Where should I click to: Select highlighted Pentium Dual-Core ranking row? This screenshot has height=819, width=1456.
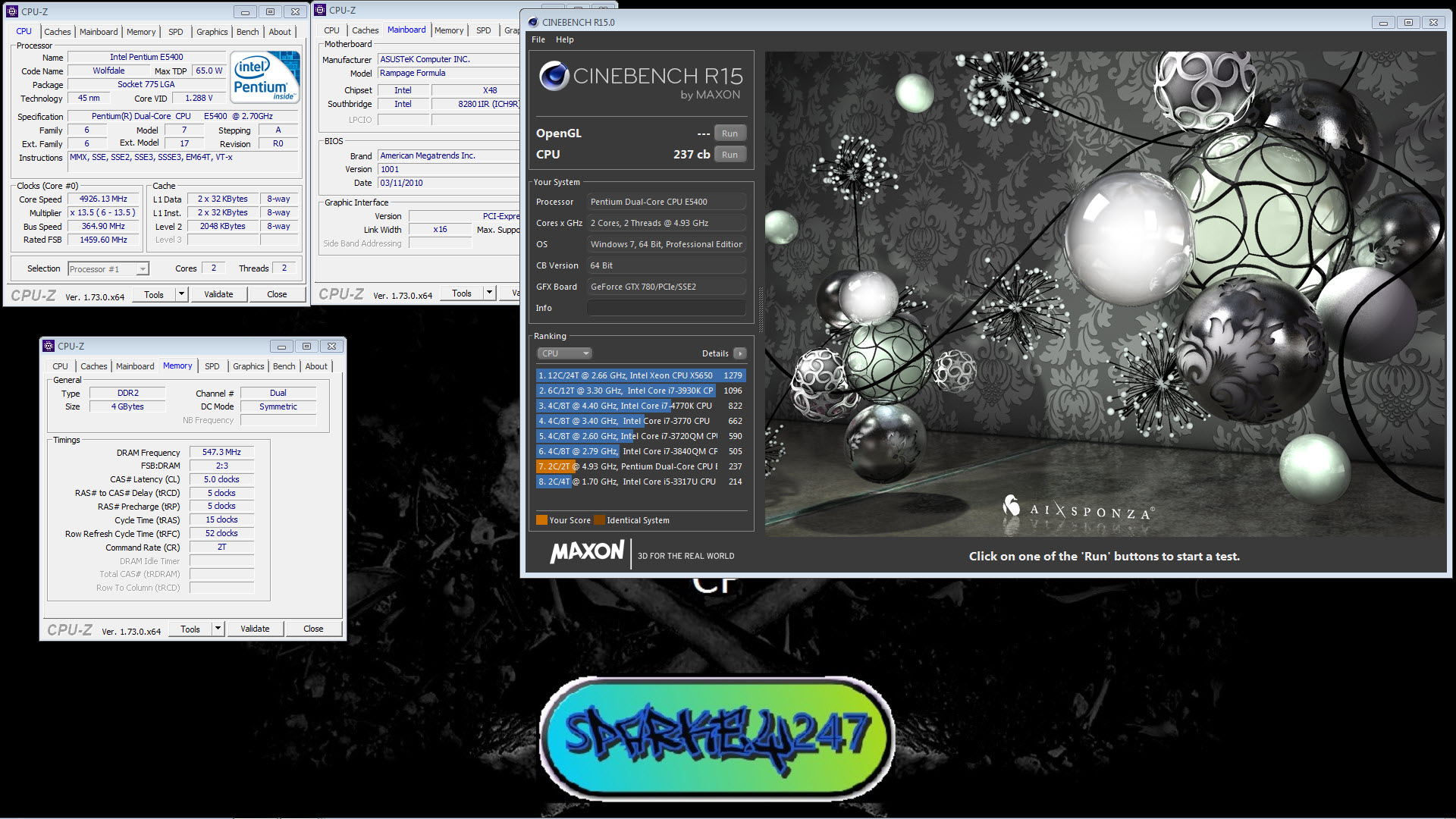(641, 466)
